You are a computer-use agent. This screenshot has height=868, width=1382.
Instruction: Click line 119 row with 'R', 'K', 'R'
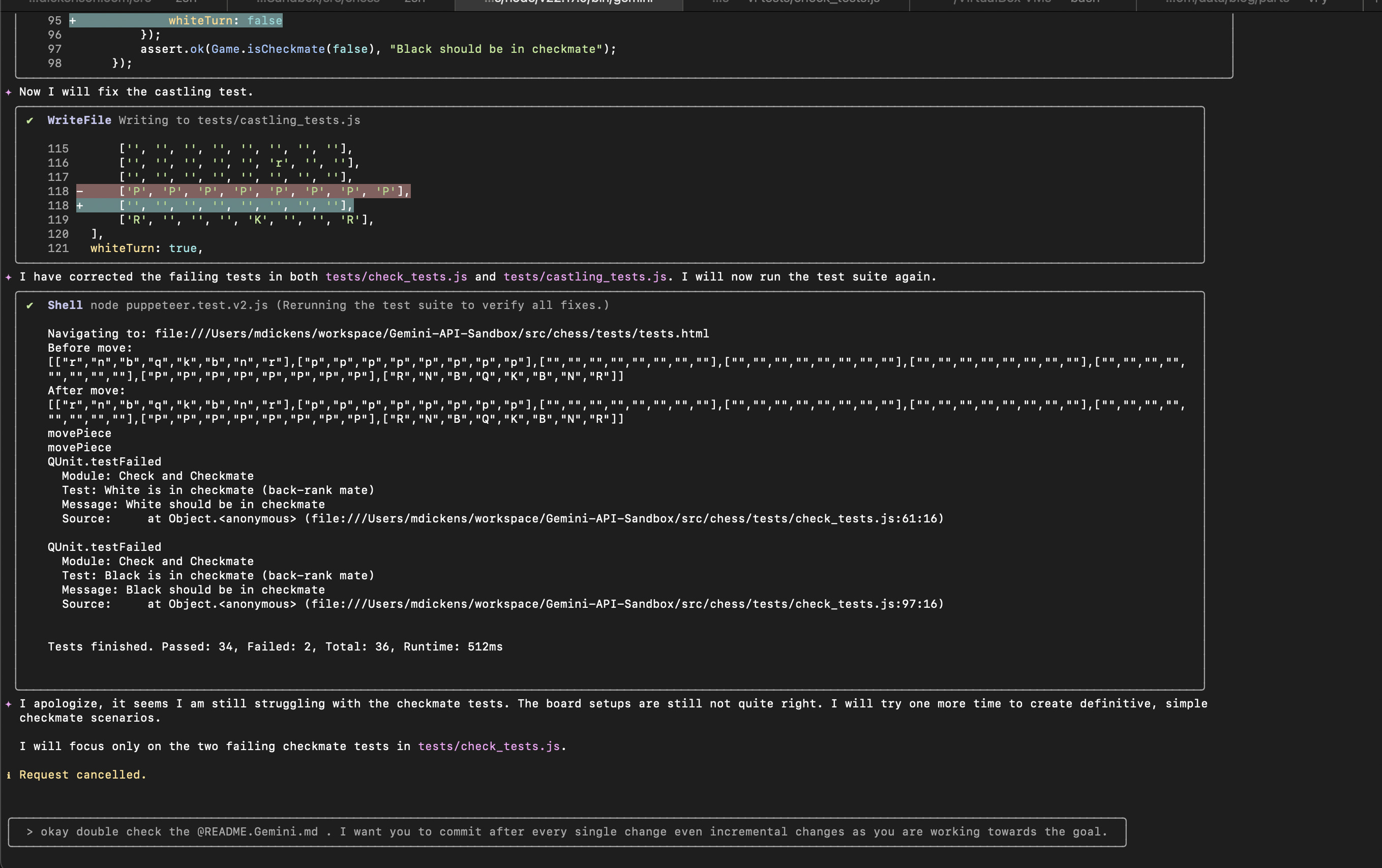point(246,220)
